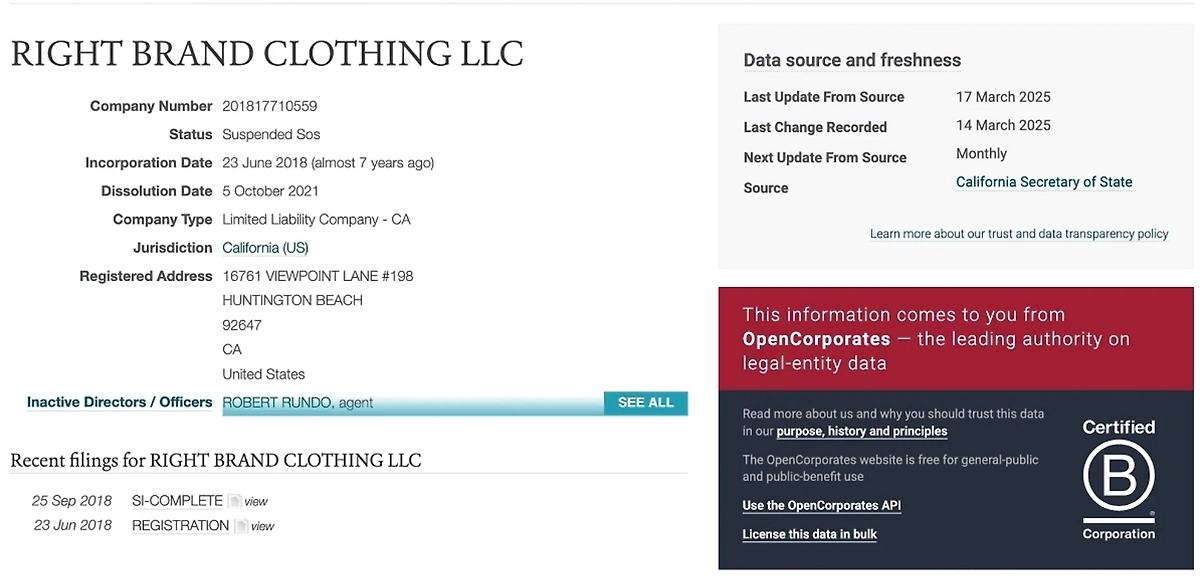This screenshot has width=1200, height=578.
Task: Click the SI-COMPLETE document icon
Action: 234,501
